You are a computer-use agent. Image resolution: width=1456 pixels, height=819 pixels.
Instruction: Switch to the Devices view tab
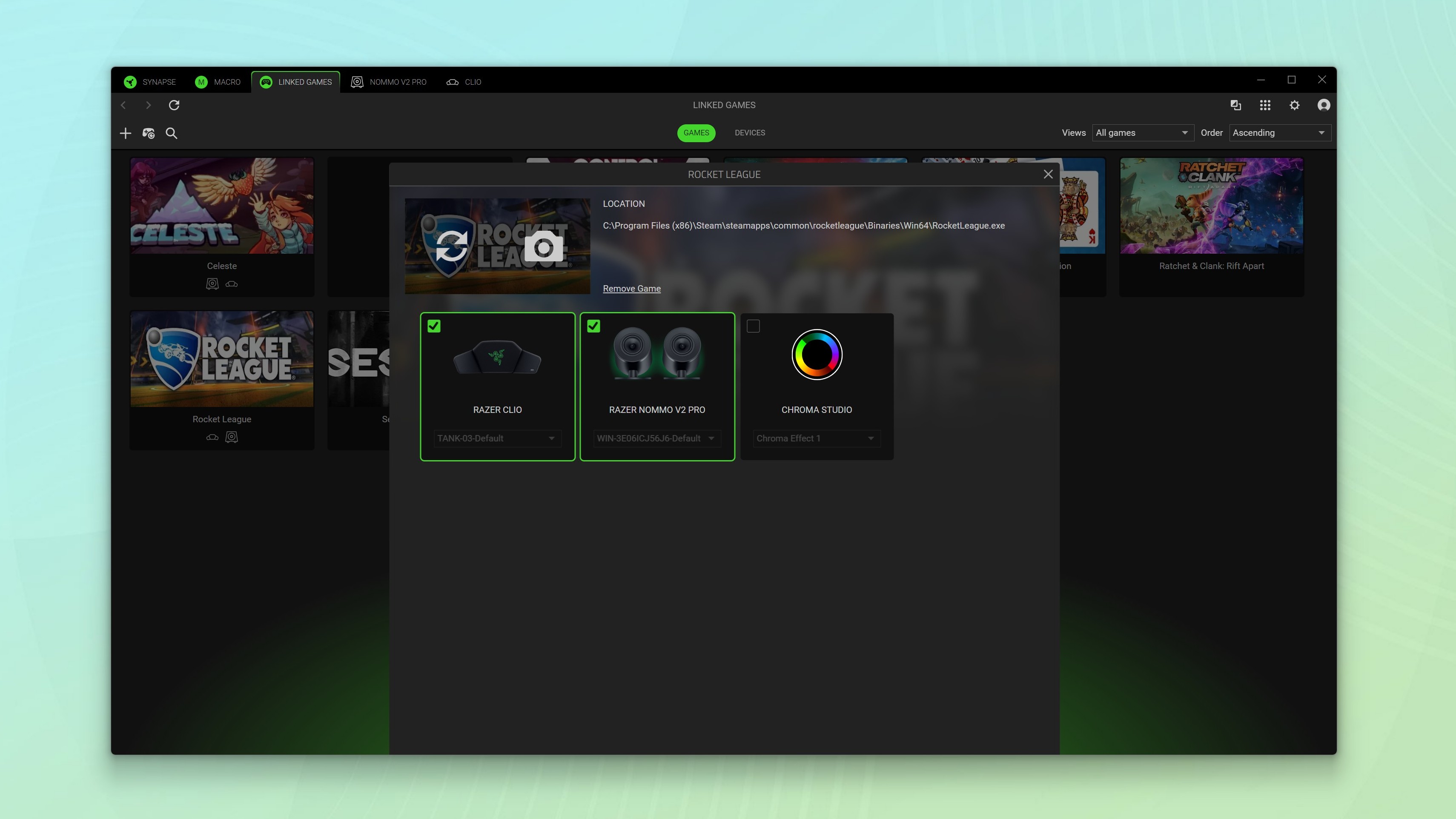coord(749,133)
